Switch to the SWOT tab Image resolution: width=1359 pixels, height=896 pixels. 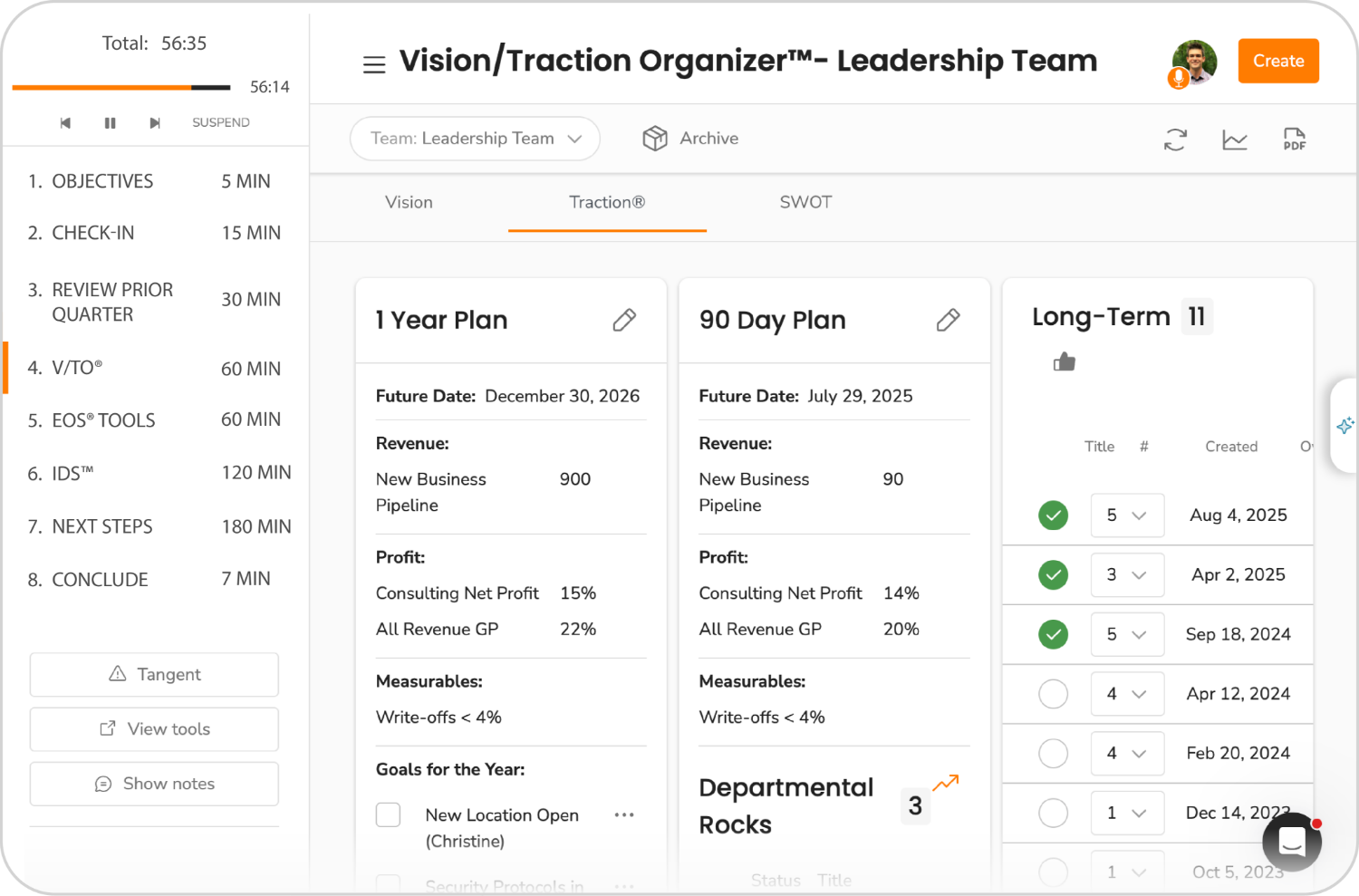coord(805,202)
